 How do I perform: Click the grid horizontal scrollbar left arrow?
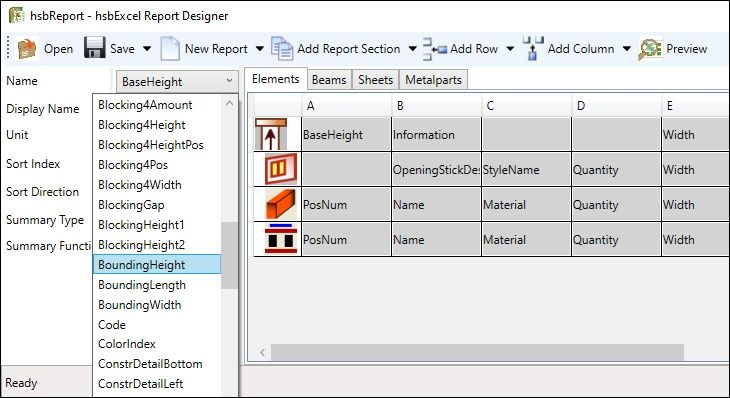point(263,352)
